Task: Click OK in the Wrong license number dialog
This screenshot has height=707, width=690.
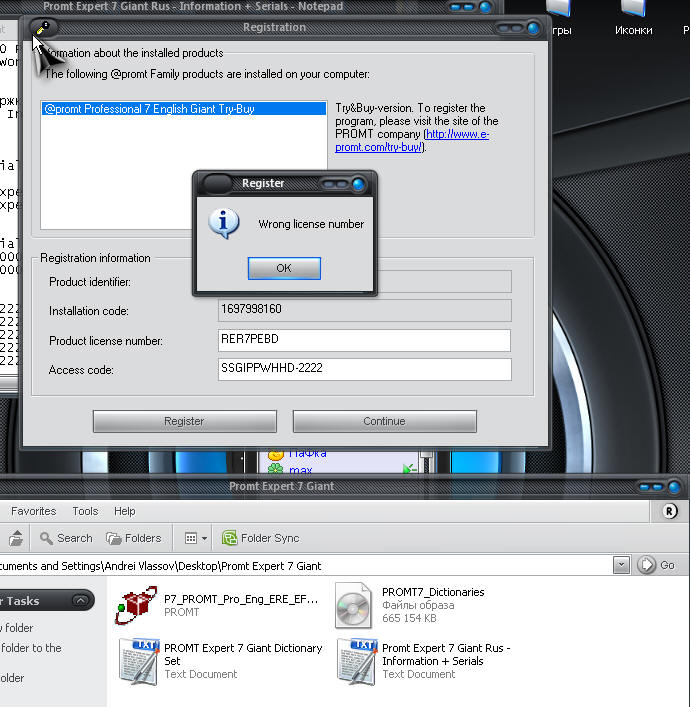Action: (x=284, y=268)
